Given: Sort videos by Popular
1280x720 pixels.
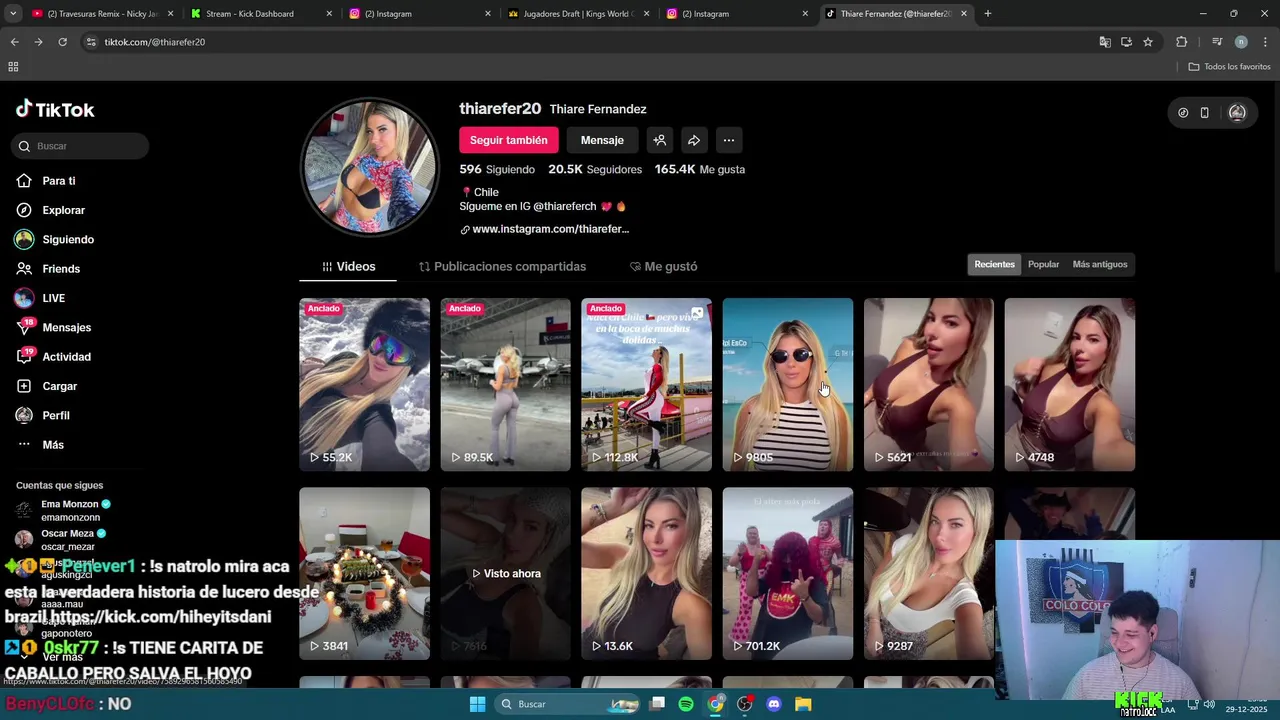Looking at the screenshot, I should click(1043, 264).
